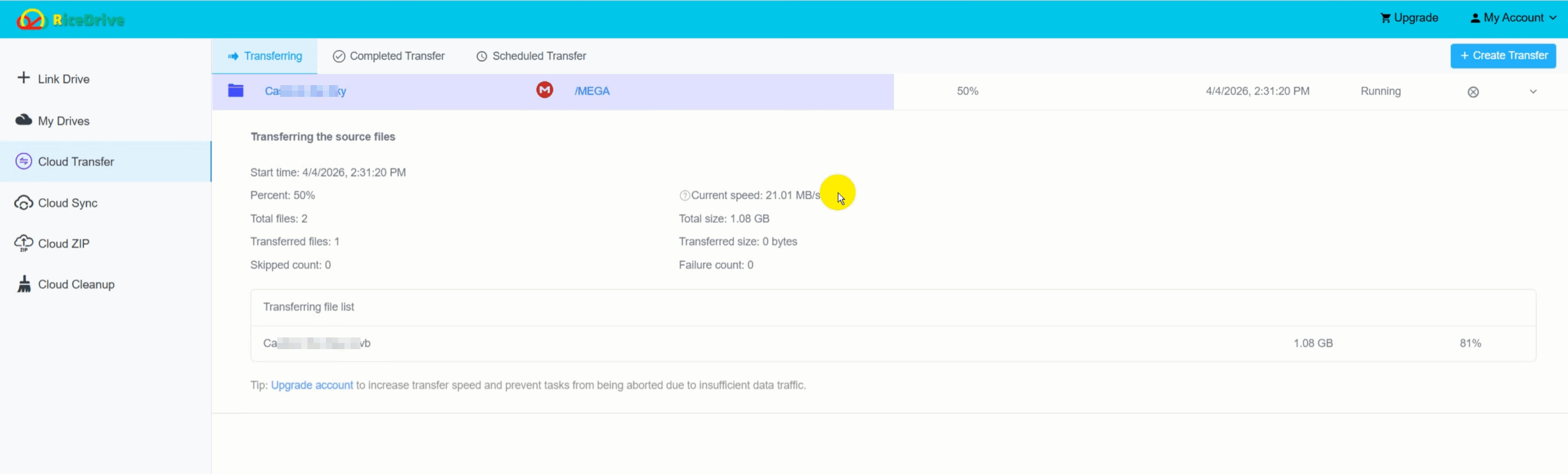The height and width of the screenshot is (475, 1568).
Task: Open My Drives cloud icon
Action: pyautogui.click(x=23, y=120)
